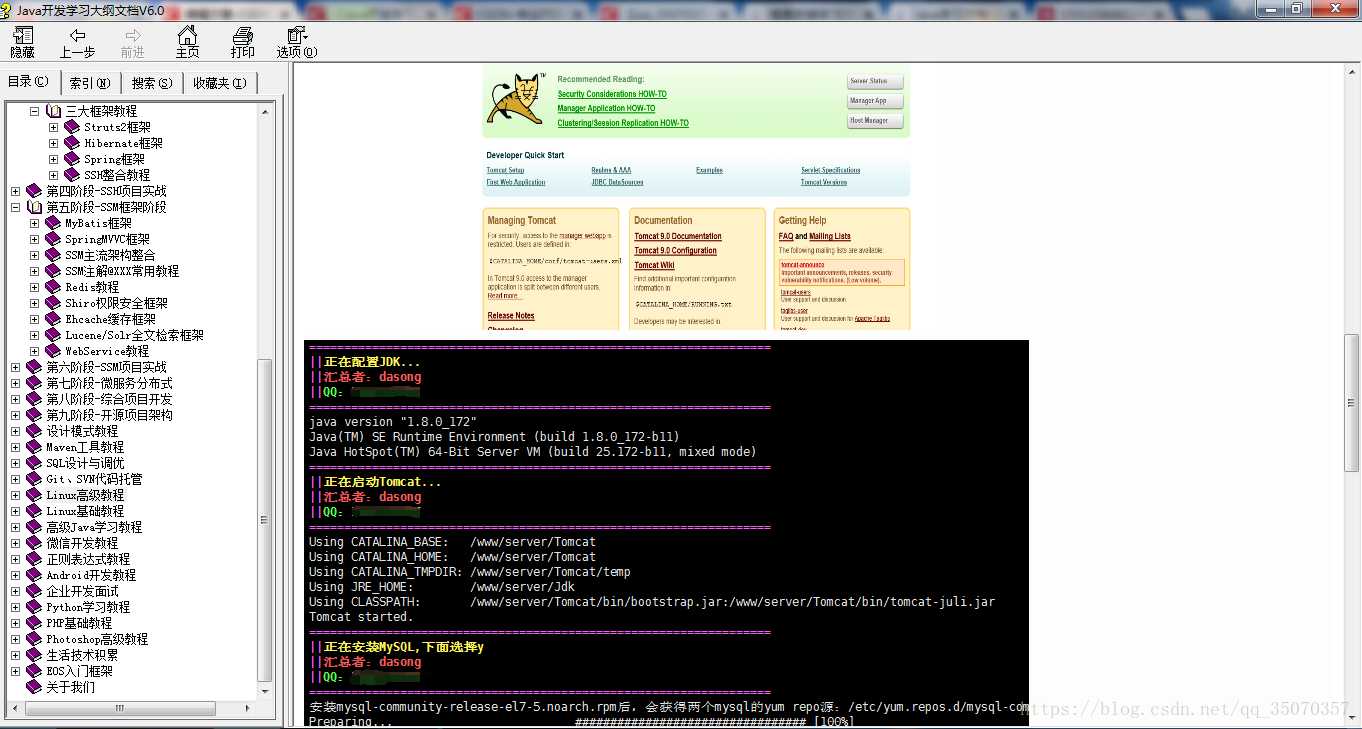Expand the 第八阶段-综合项目开发 node
The height and width of the screenshot is (729, 1362).
click(x=15, y=399)
